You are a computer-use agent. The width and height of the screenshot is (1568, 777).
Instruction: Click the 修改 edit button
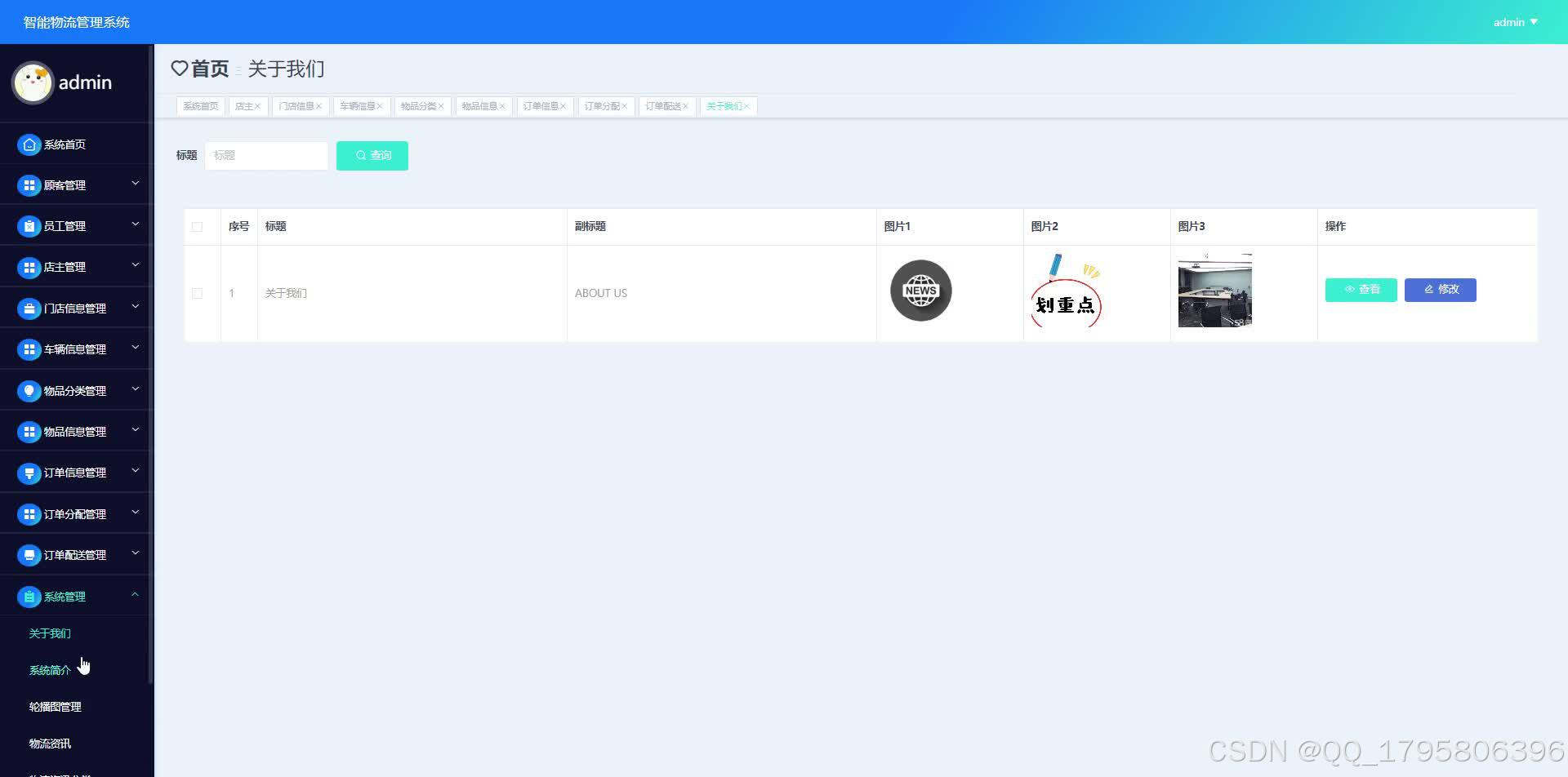point(1441,290)
